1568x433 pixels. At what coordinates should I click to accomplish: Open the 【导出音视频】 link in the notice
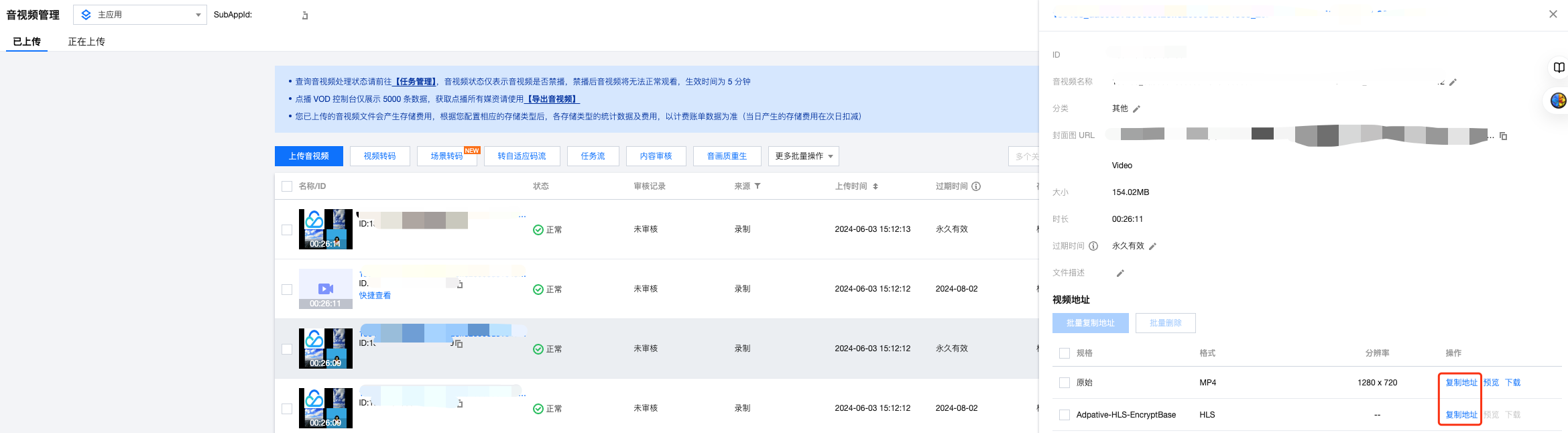(x=552, y=99)
